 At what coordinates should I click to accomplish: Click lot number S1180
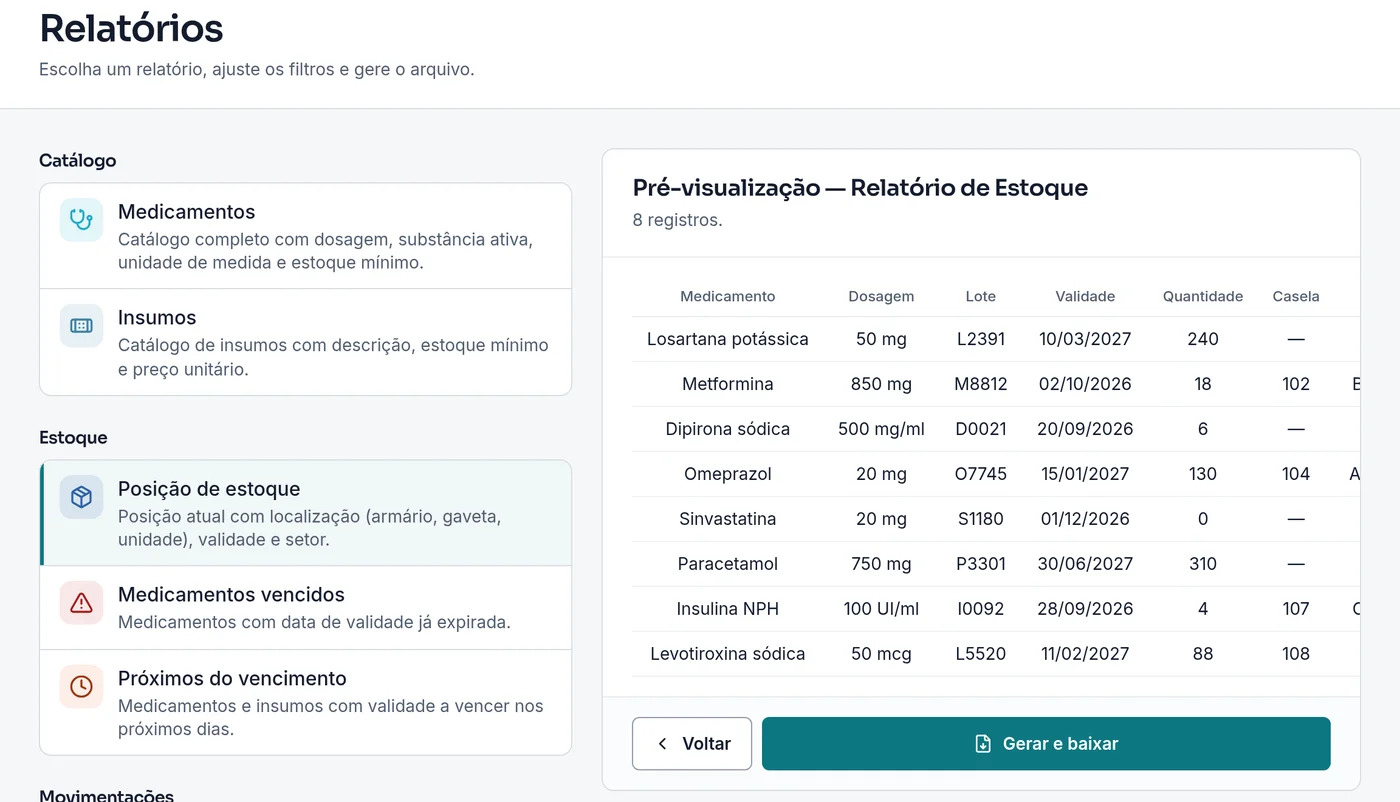click(981, 519)
